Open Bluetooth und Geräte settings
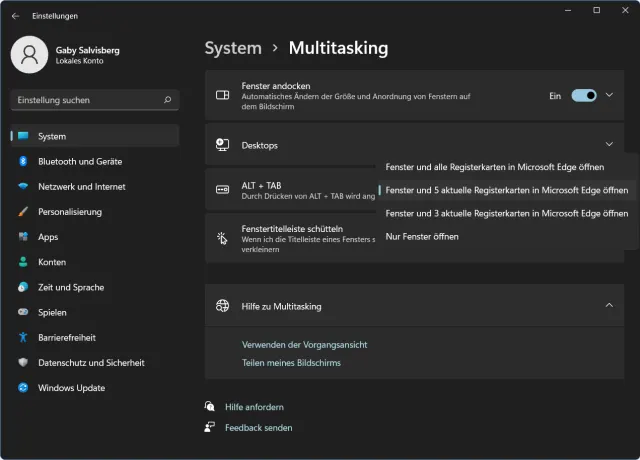 (x=80, y=161)
